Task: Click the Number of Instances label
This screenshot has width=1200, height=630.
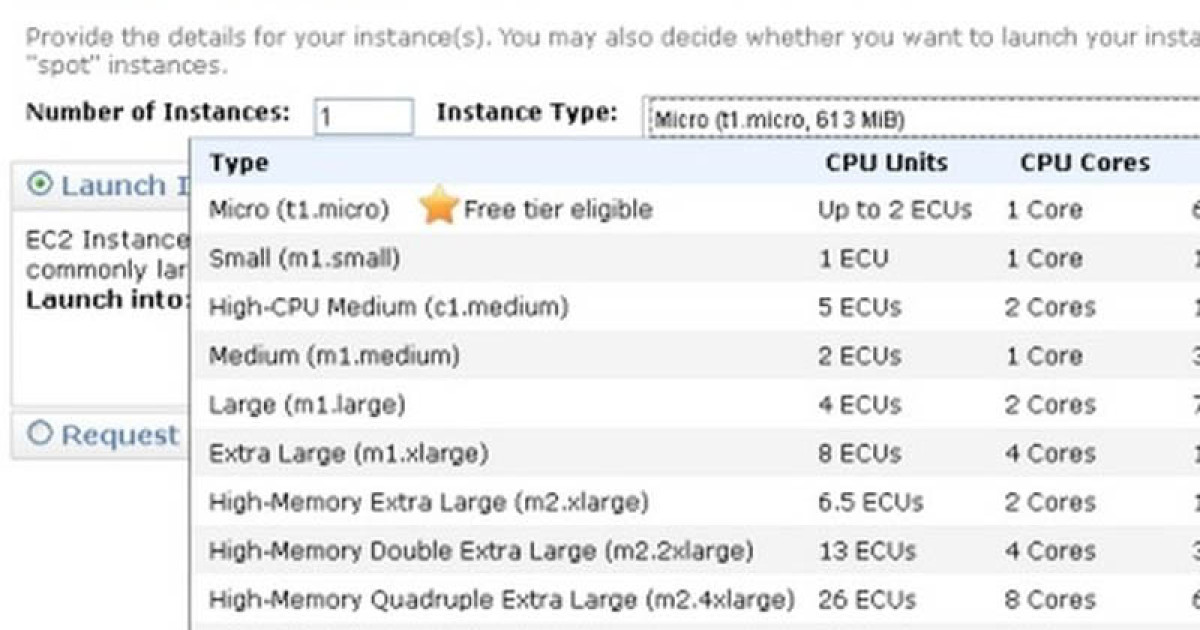Action: (x=158, y=112)
